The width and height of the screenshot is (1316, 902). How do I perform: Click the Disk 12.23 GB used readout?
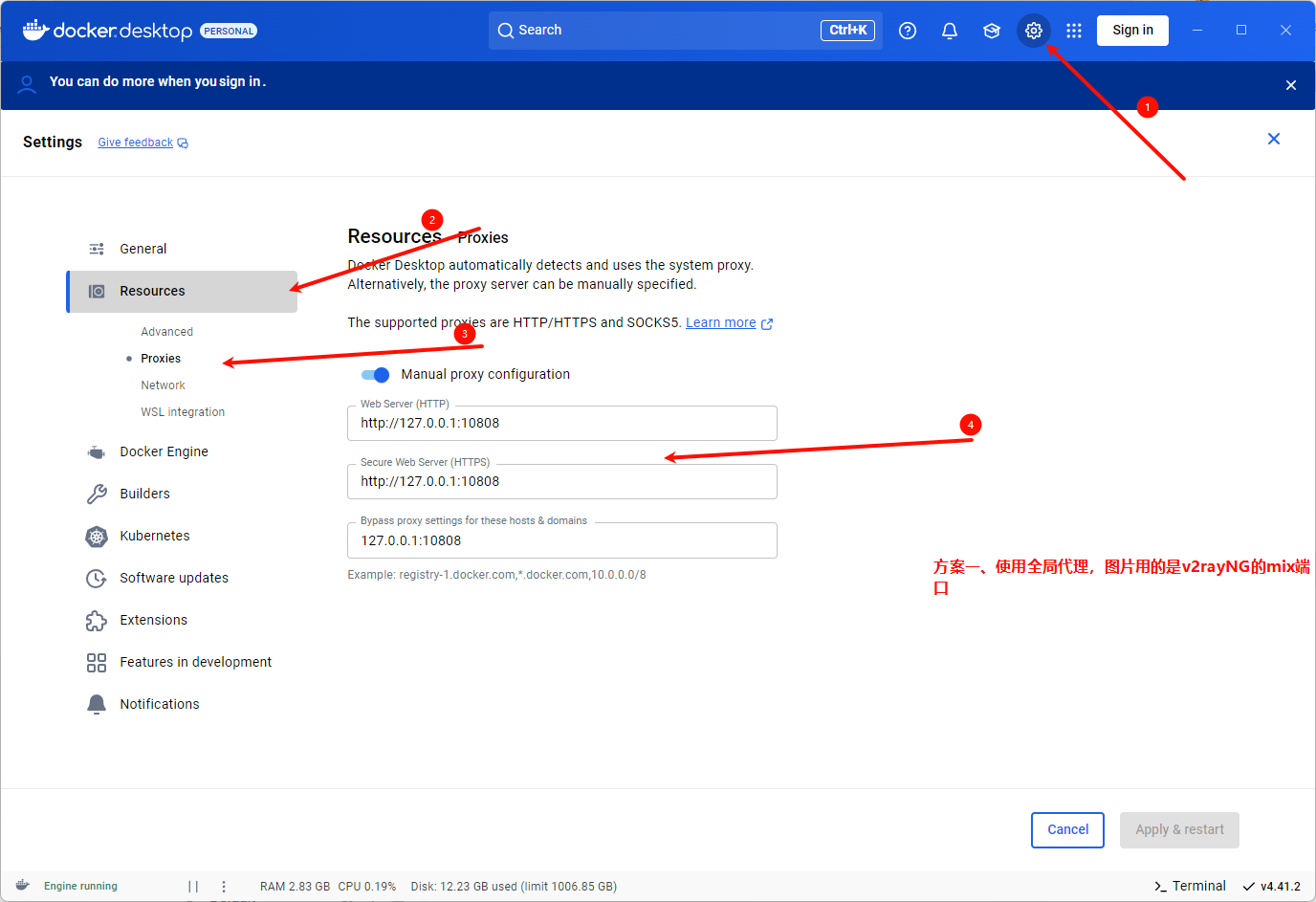coord(514,887)
